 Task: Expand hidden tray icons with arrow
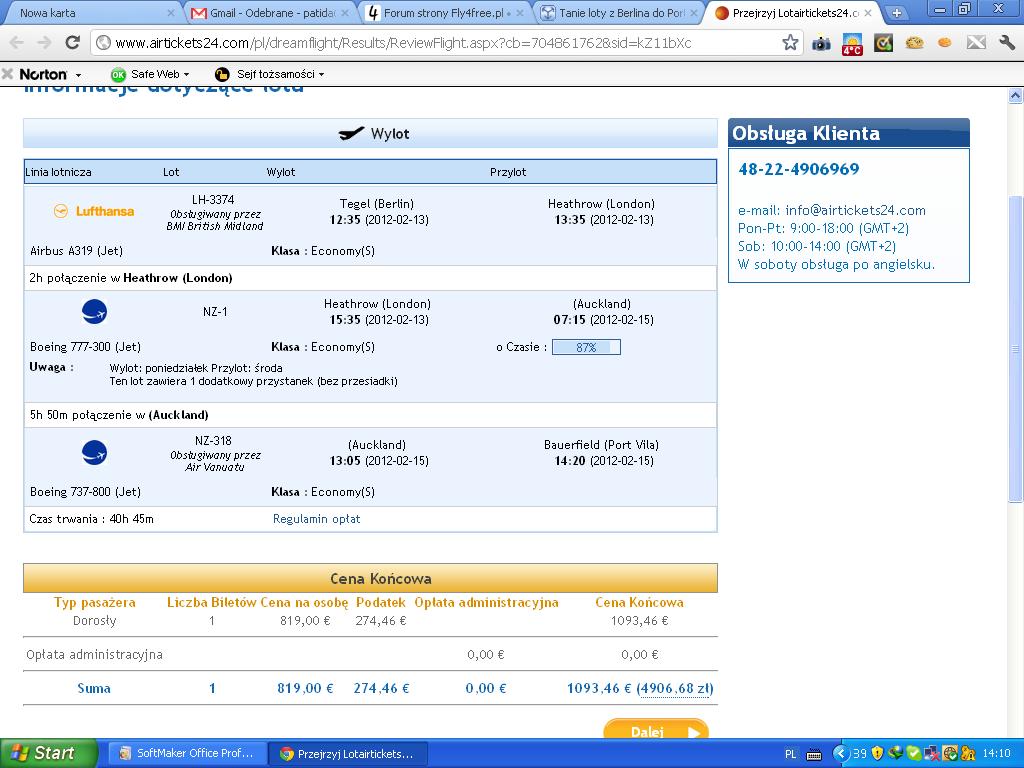click(x=841, y=754)
